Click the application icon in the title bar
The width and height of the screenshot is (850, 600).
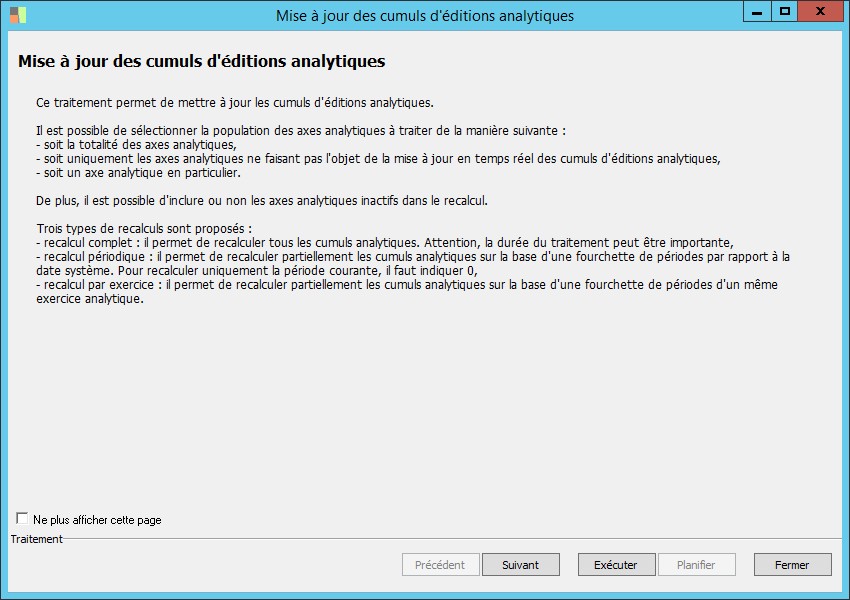(x=18, y=15)
